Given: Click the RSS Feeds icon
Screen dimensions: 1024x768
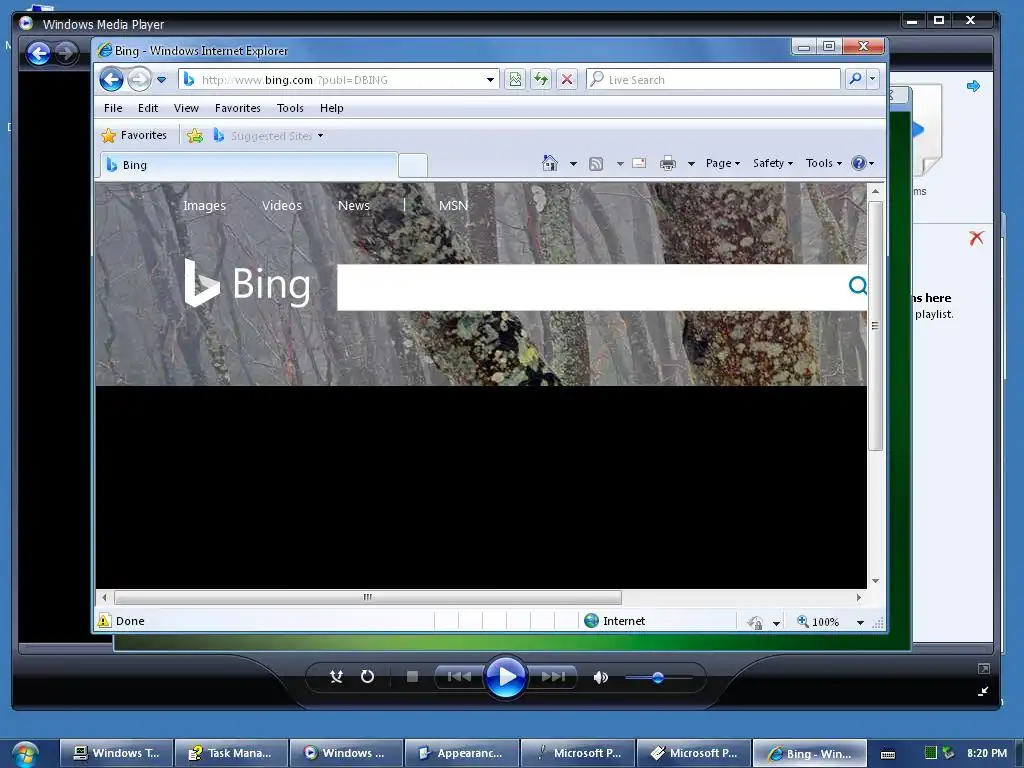Looking at the screenshot, I should [596, 164].
